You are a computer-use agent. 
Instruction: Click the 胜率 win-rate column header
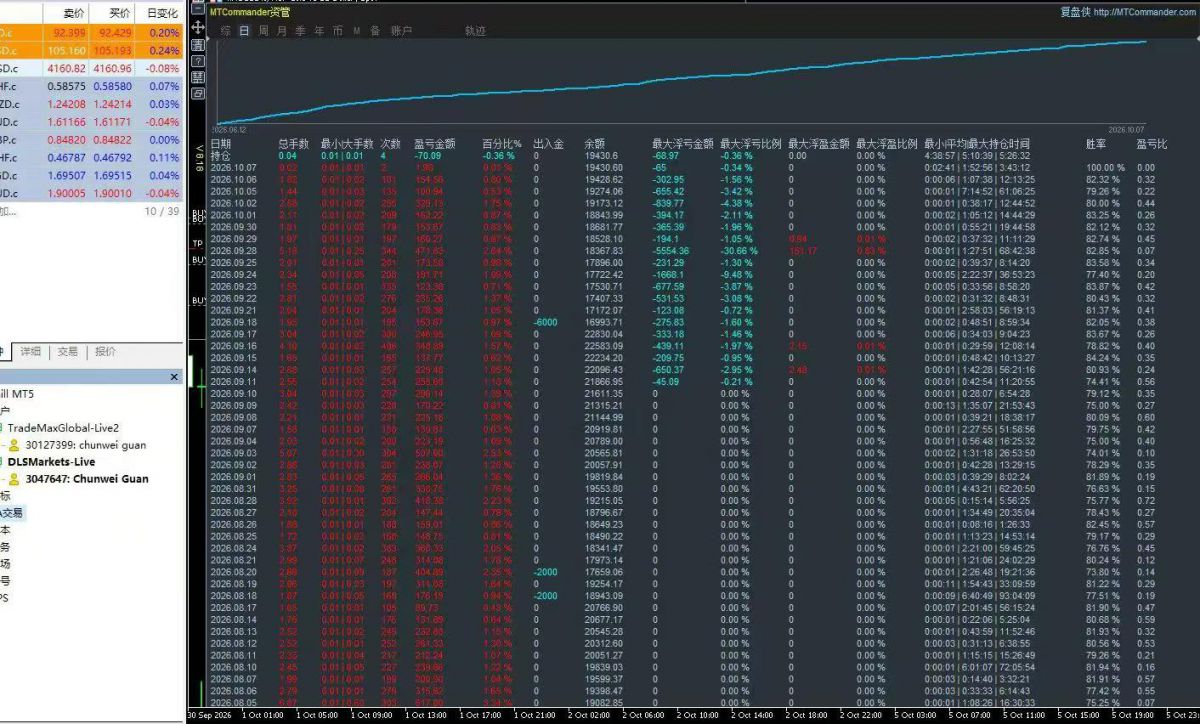[x=1096, y=144]
